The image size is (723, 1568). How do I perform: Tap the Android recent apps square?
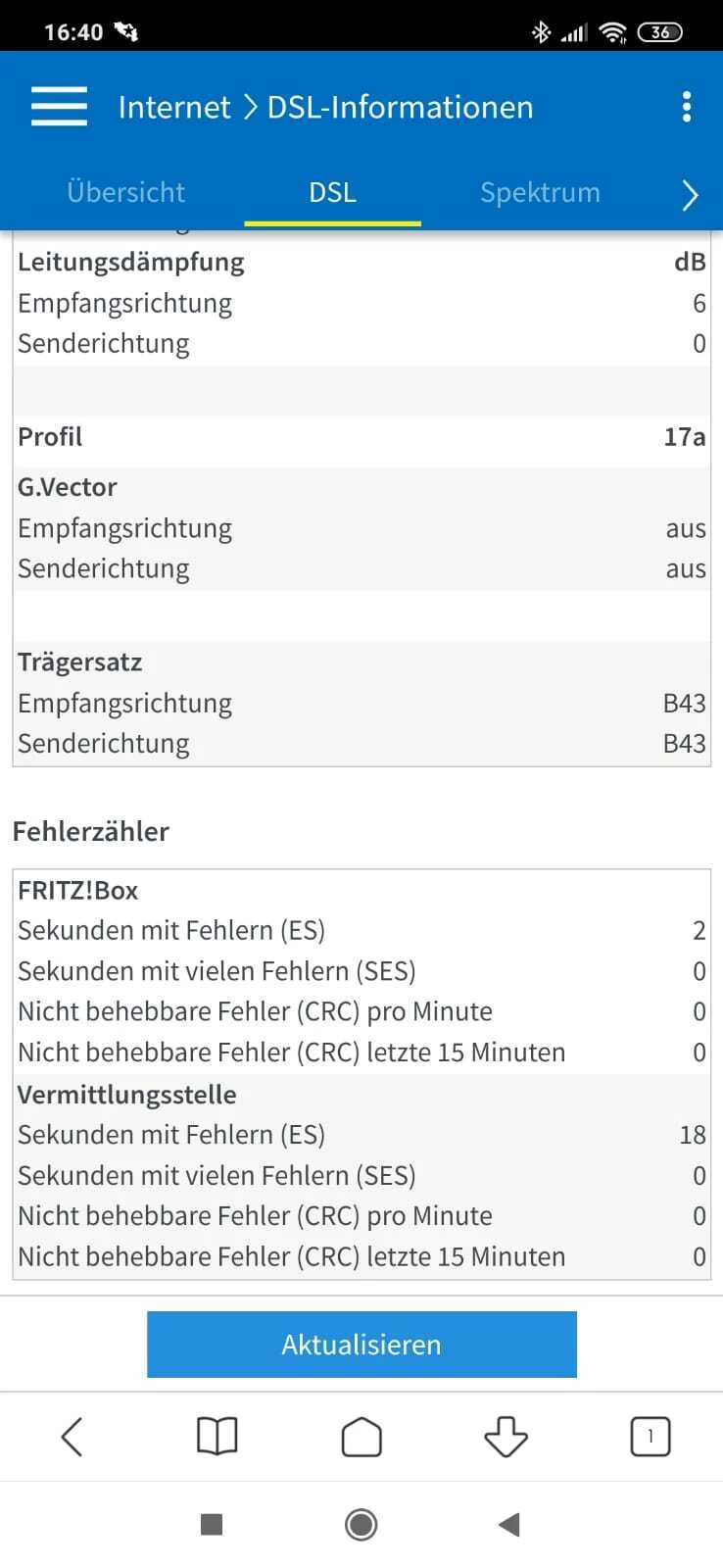tap(212, 1524)
